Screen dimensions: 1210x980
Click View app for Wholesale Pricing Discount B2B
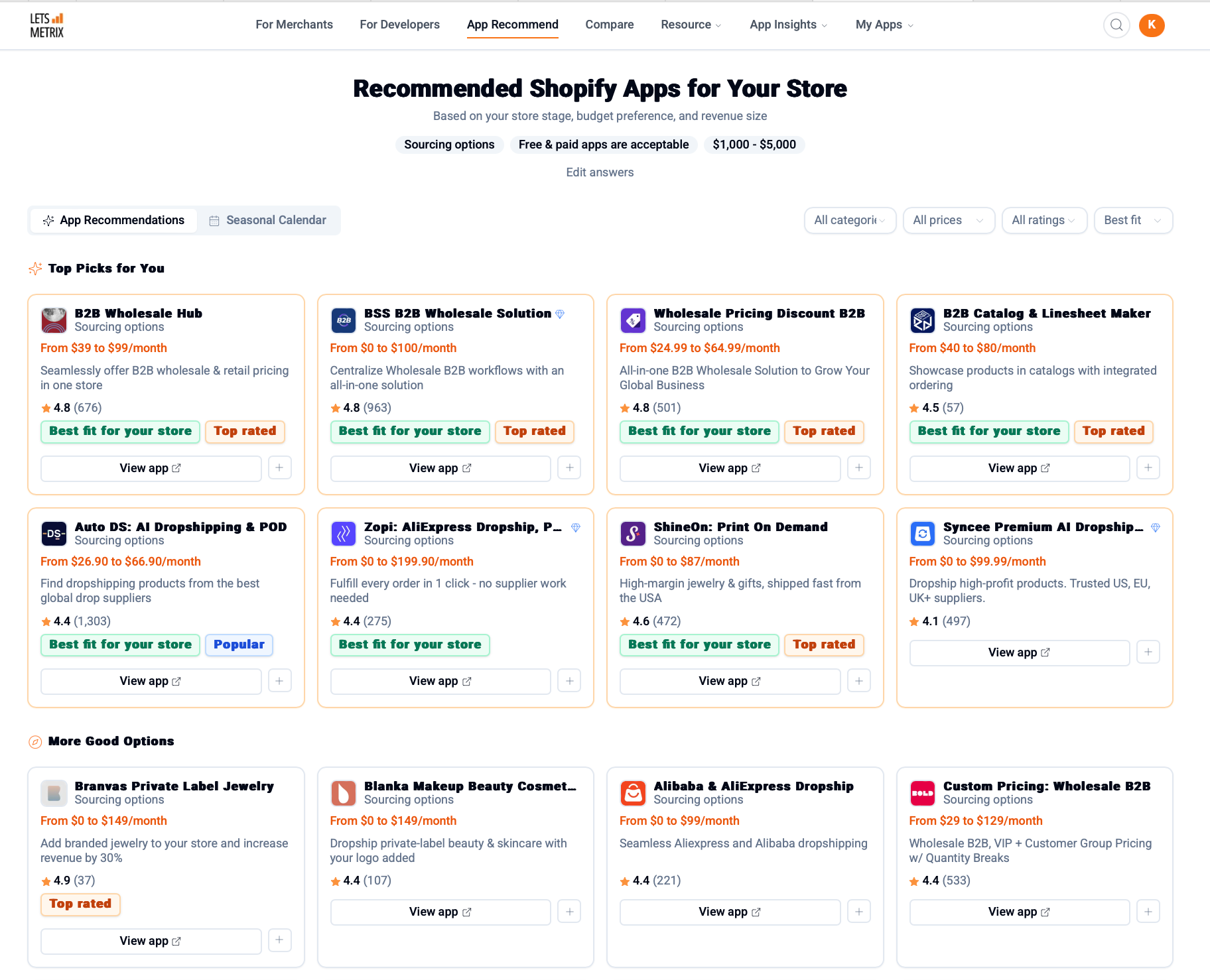[x=729, y=468]
